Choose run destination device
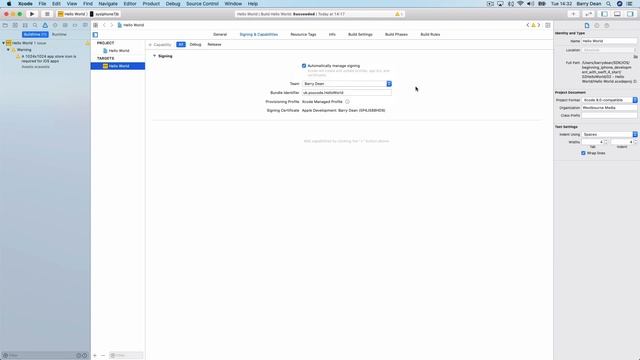The image size is (640, 360). [x=105, y=14]
